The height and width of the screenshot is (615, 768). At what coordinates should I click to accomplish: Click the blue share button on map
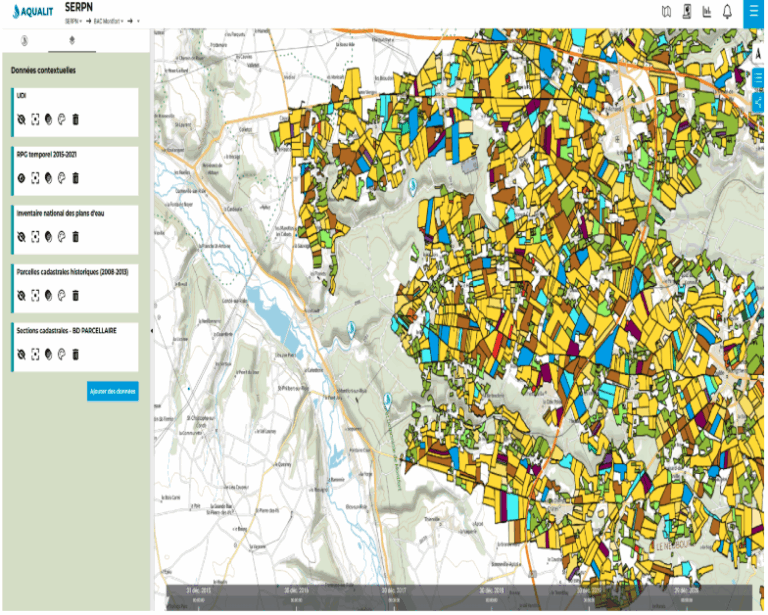758,102
